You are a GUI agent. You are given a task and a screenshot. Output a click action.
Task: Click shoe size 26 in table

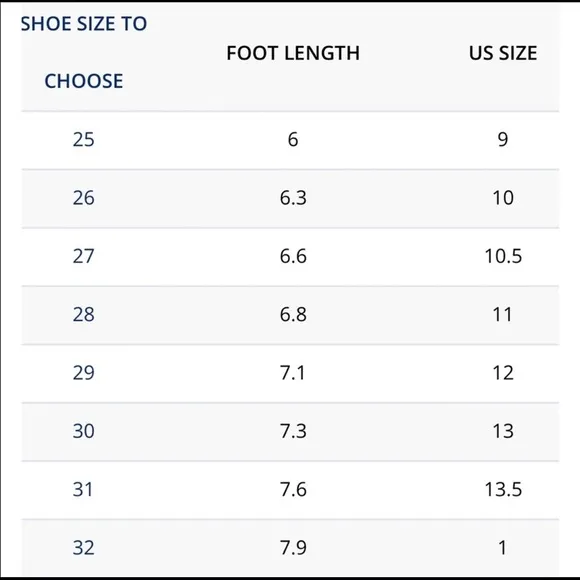pos(84,198)
